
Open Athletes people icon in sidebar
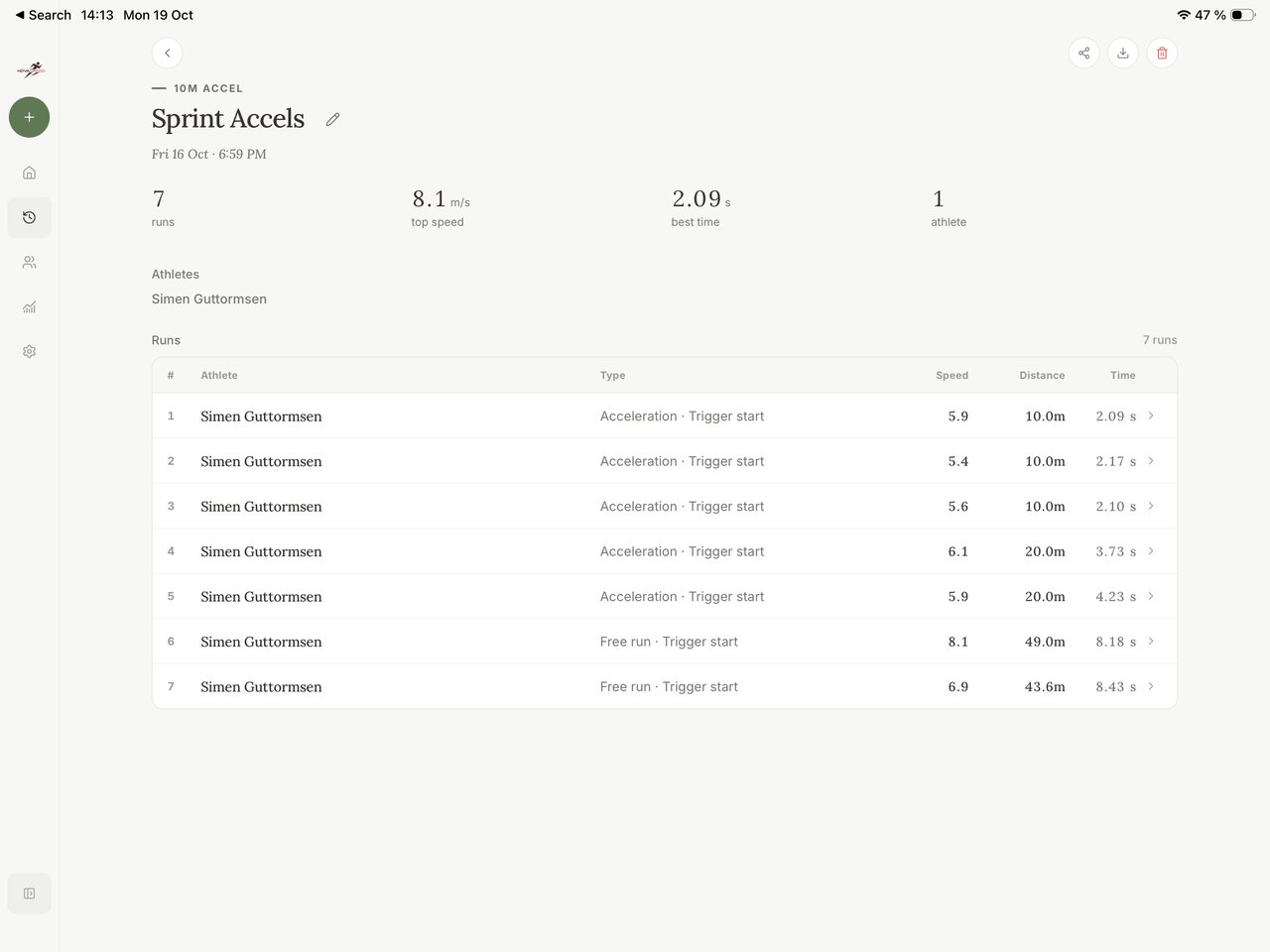(29, 262)
